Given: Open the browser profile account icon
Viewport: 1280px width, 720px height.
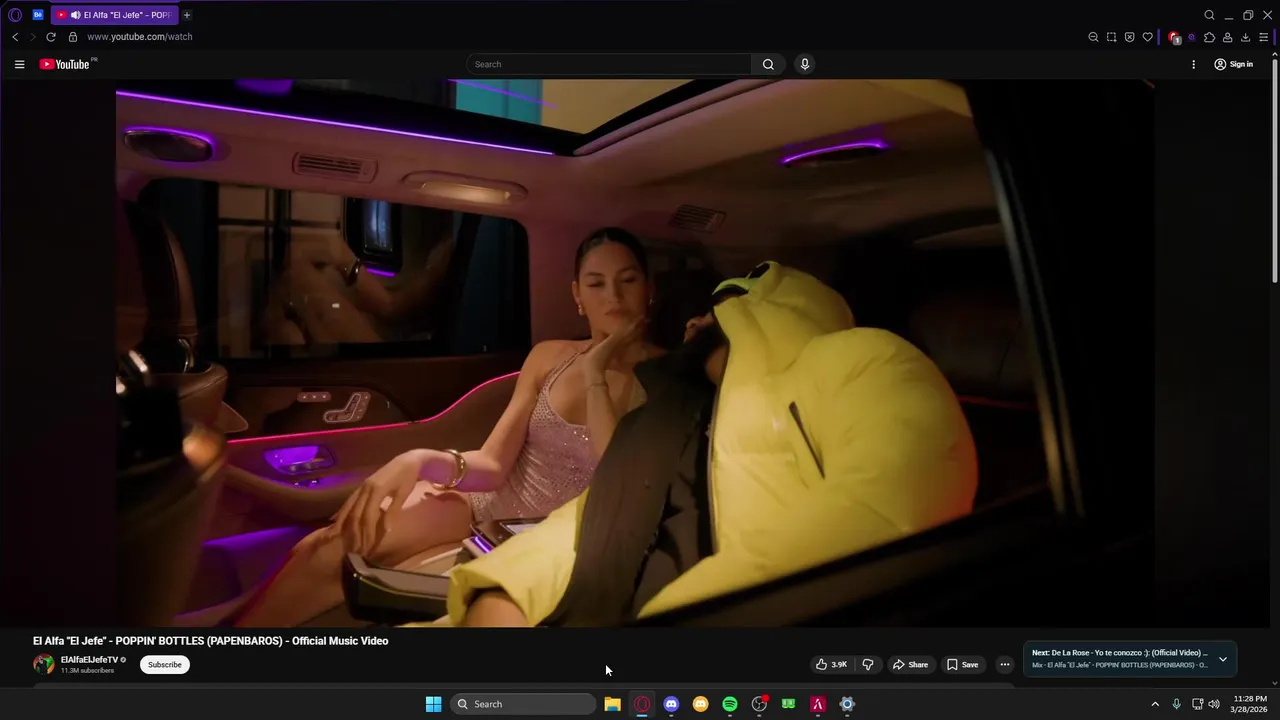Looking at the screenshot, I should tap(1227, 37).
